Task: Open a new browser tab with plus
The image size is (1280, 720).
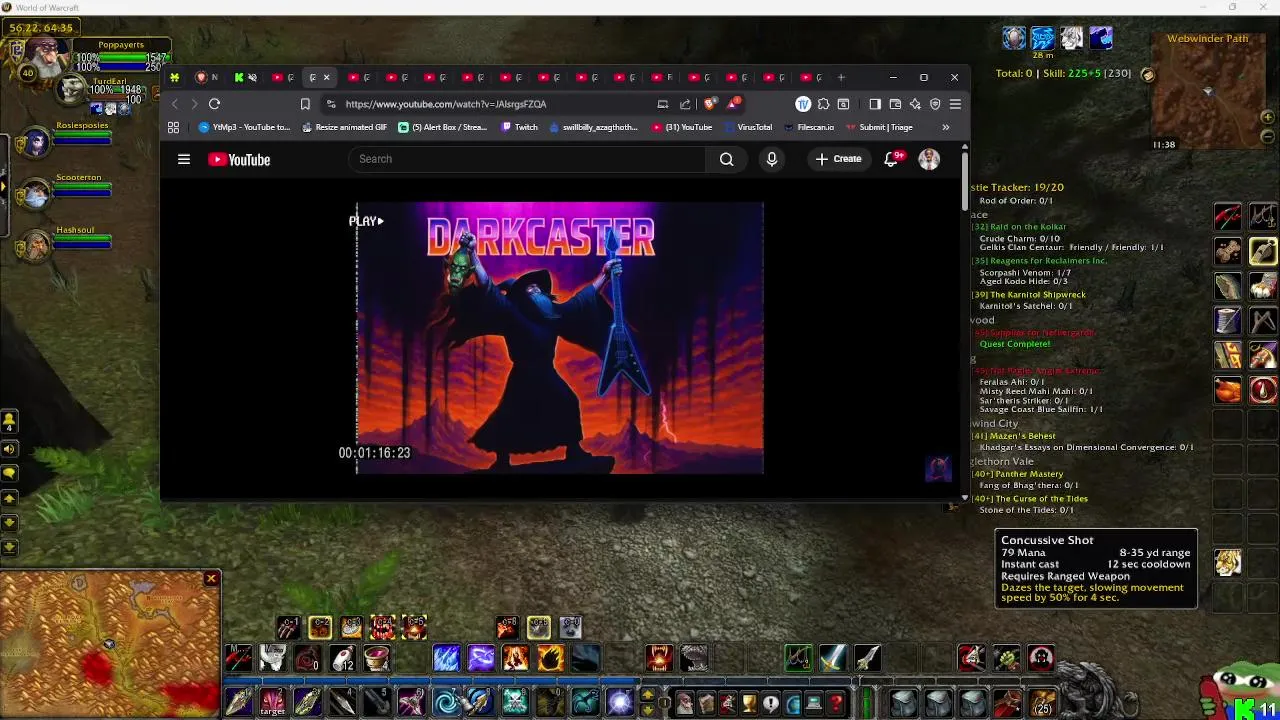Action: click(841, 77)
